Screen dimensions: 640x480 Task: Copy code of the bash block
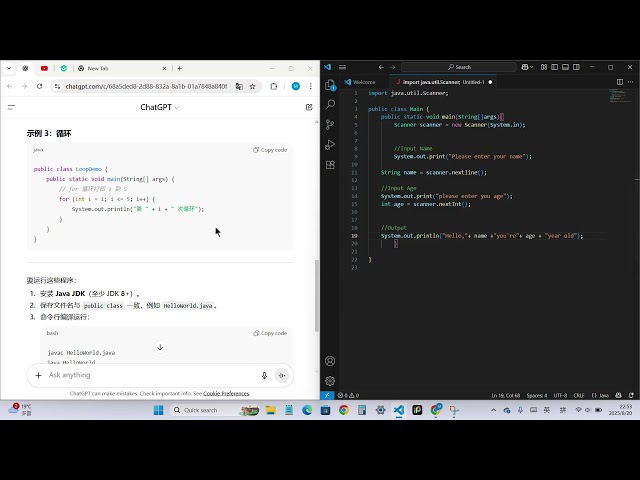point(270,333)
